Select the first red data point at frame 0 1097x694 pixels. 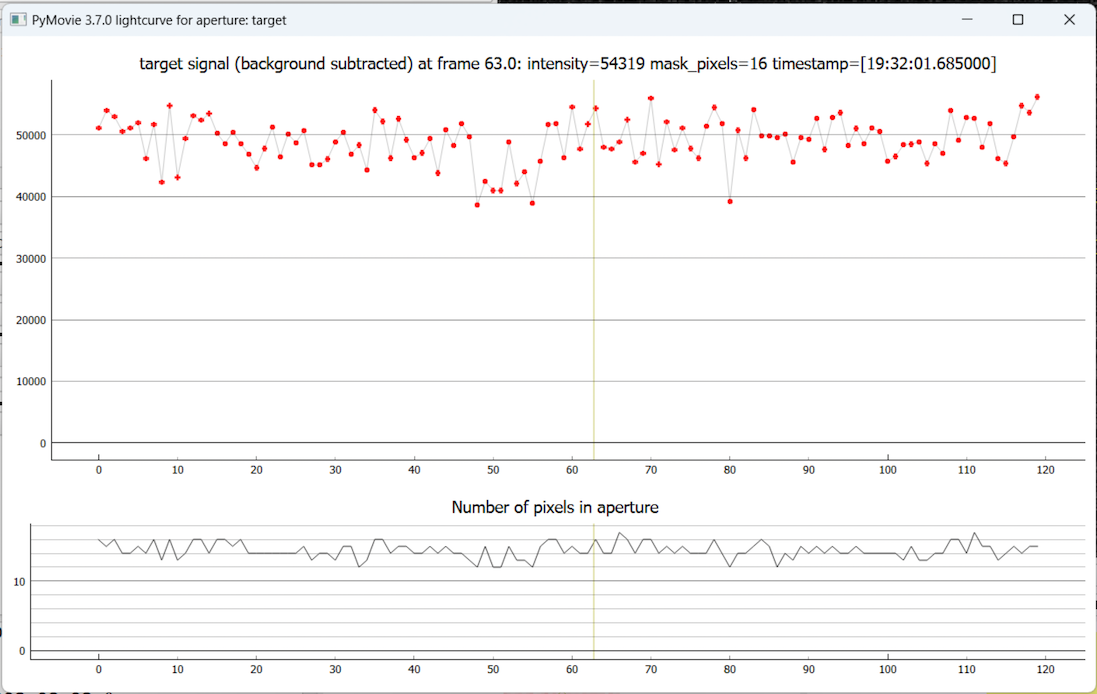click(98, 128)
